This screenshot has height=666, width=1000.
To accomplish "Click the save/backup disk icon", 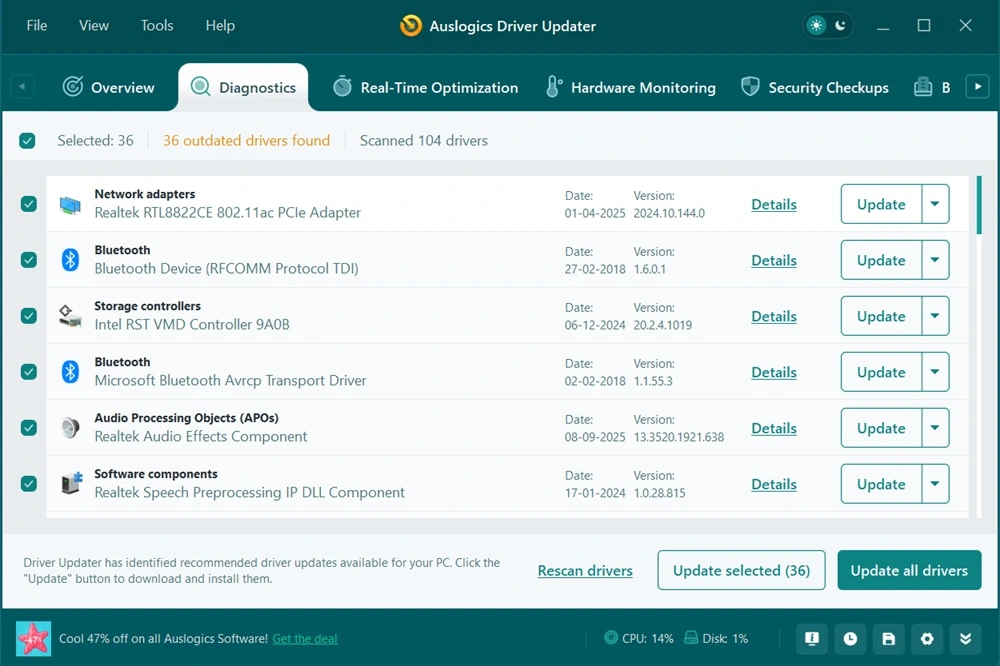I will click(x=888, y=639).
